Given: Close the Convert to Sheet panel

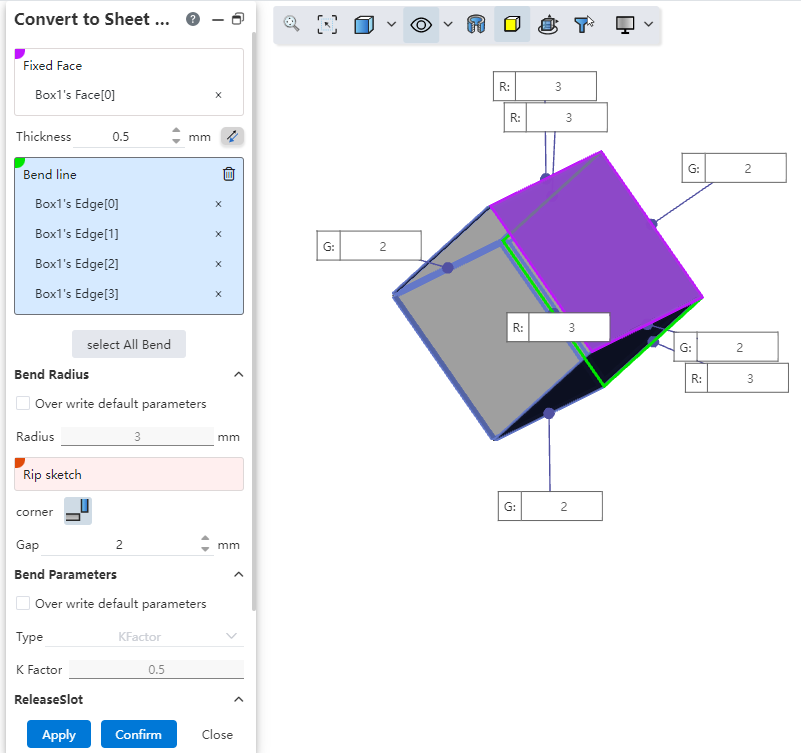Looking at the screenshot, I should click(217, 735).
